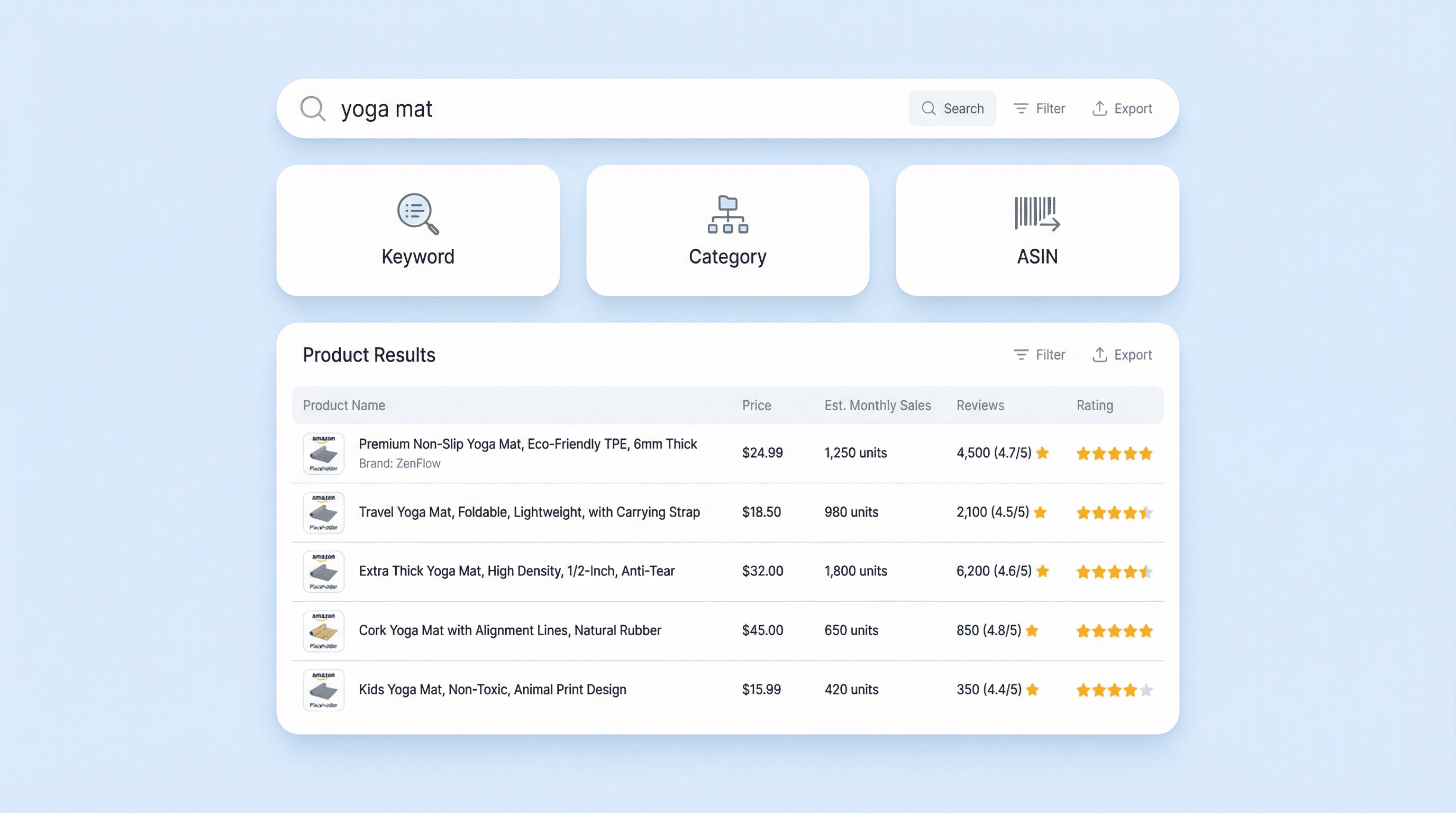
Task: Sort by Est. Monthly Sales header
Action: (x=877, y=405)
